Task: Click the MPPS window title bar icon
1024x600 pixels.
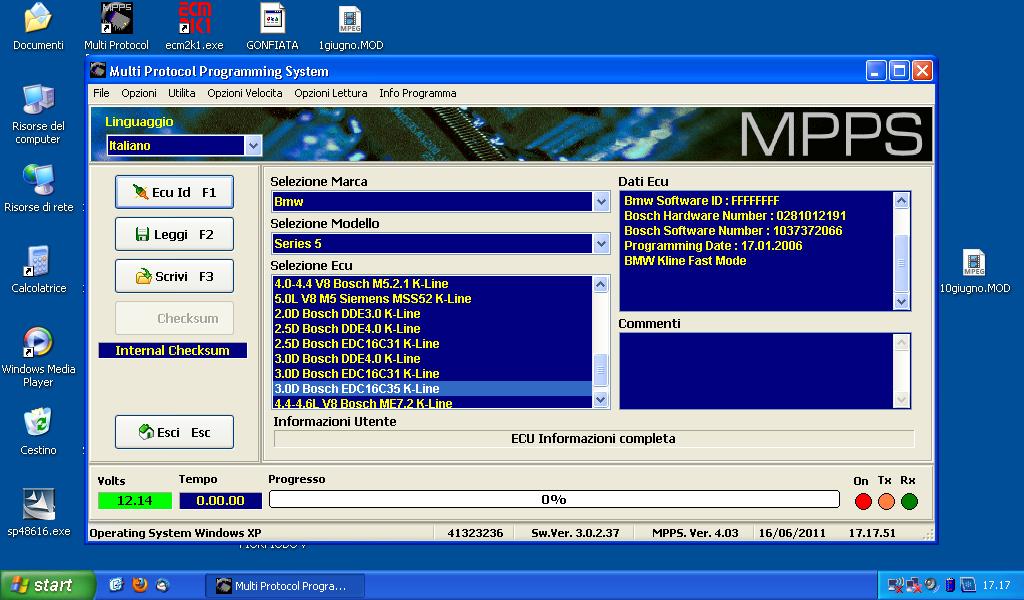Action: pyautogui.click(x=98, y=70)
